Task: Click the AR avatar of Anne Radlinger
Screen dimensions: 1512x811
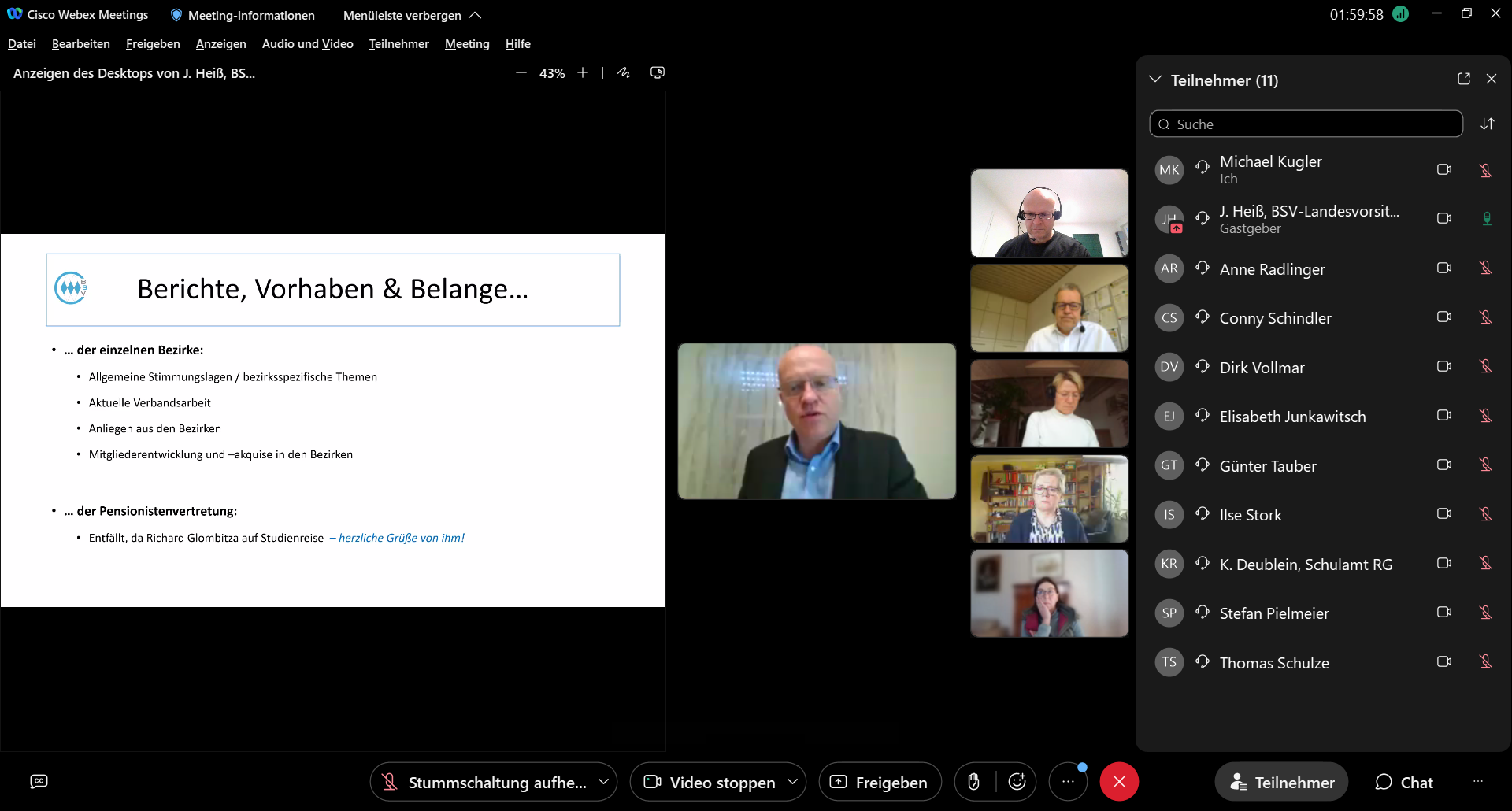Action: (x=1169, y=268)
